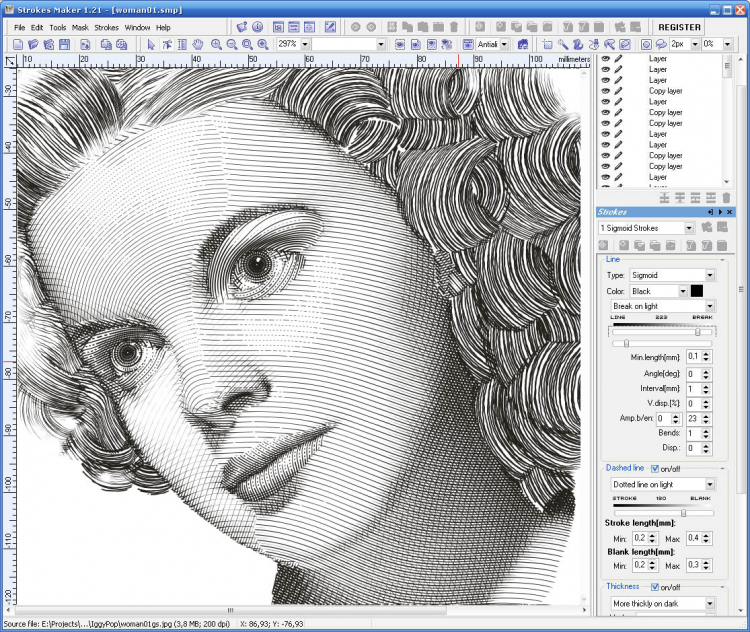This screenshot has width=750, height=632.
Task: Toggle the Dashed line on/off checkbox
Action: [x=655, y=468]
